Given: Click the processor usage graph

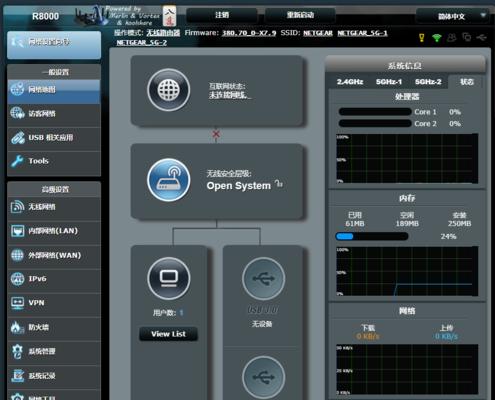Looking at the screenshot, I should tap(407, 158).
